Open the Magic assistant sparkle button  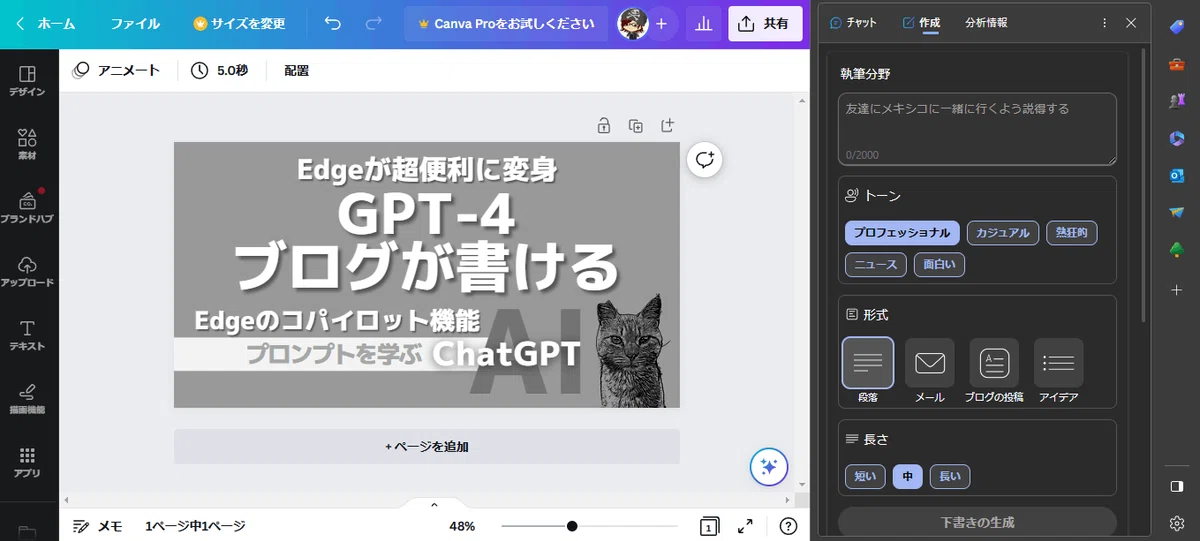point(769,466)
